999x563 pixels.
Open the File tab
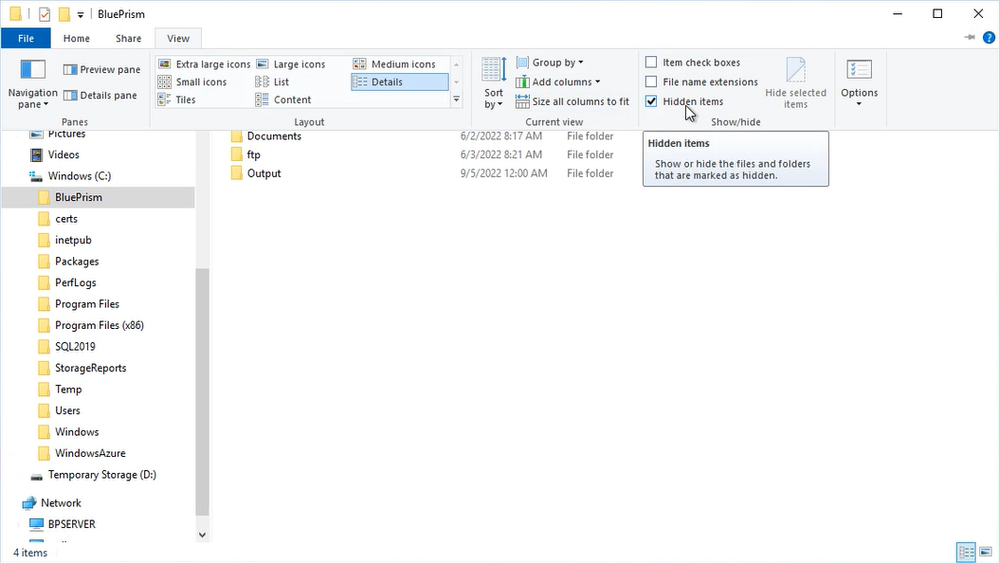pyautogui.click(x=26, y=38)
